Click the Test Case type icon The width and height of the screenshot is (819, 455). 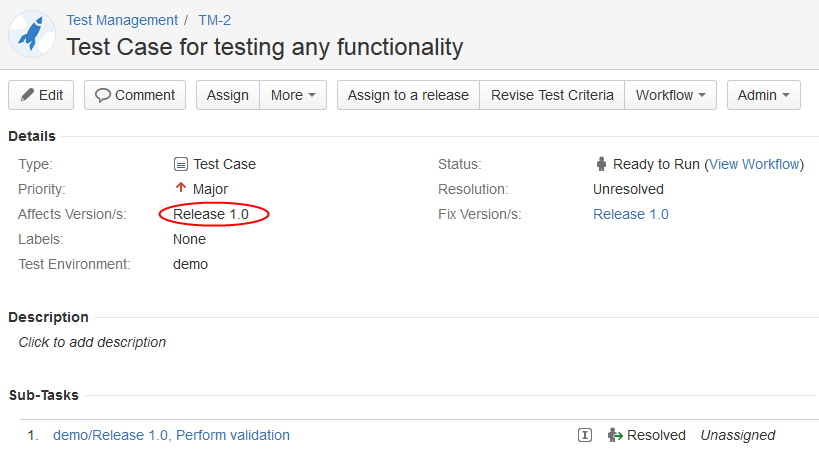181,165
